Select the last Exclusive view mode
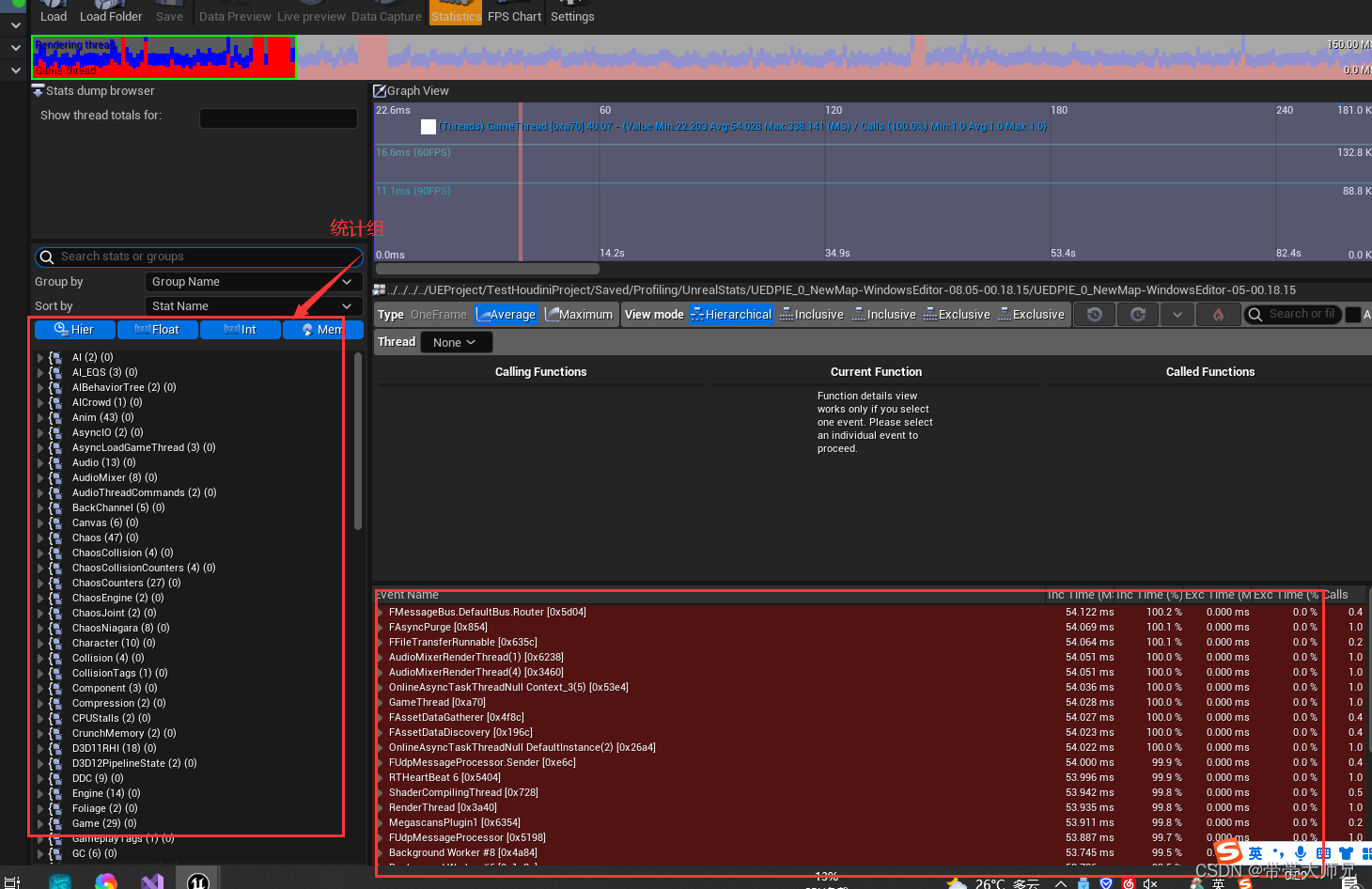1372x889 pixels. point(1031,315)
